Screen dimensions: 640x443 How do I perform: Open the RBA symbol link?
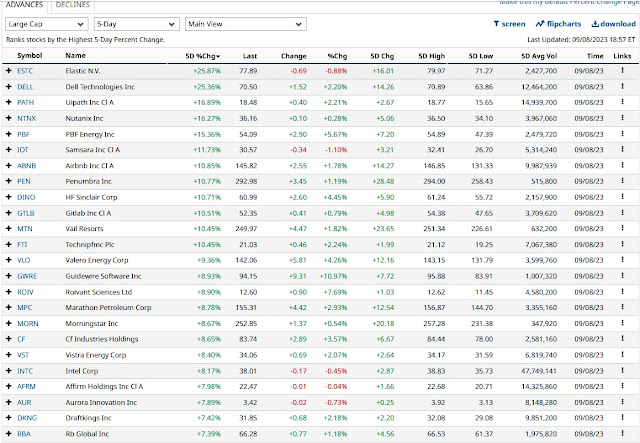click(x=24, y=434)
